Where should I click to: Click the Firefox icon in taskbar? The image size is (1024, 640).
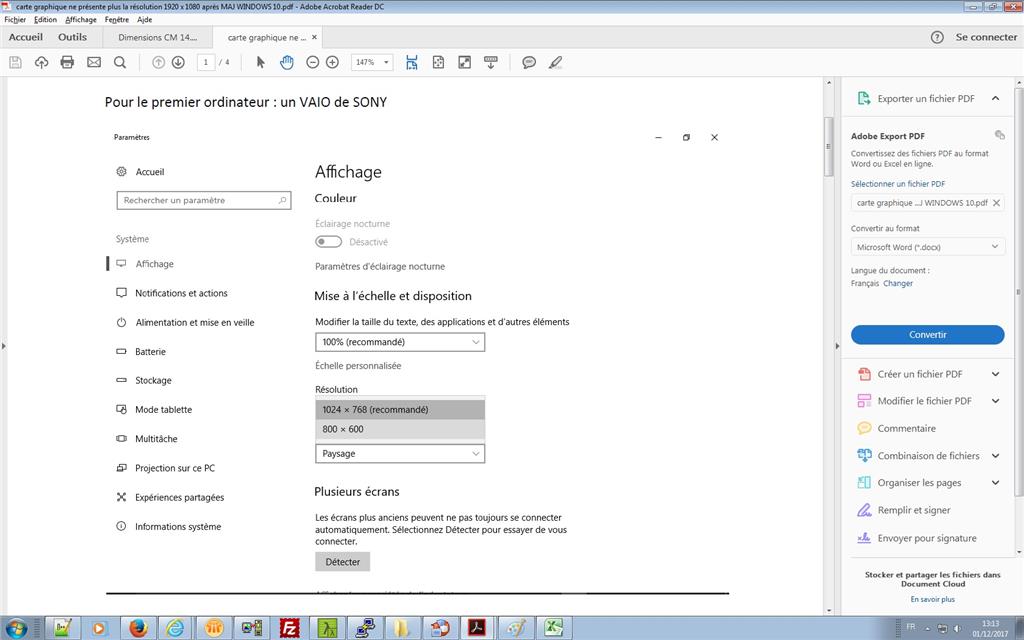[x=138, y=628]
